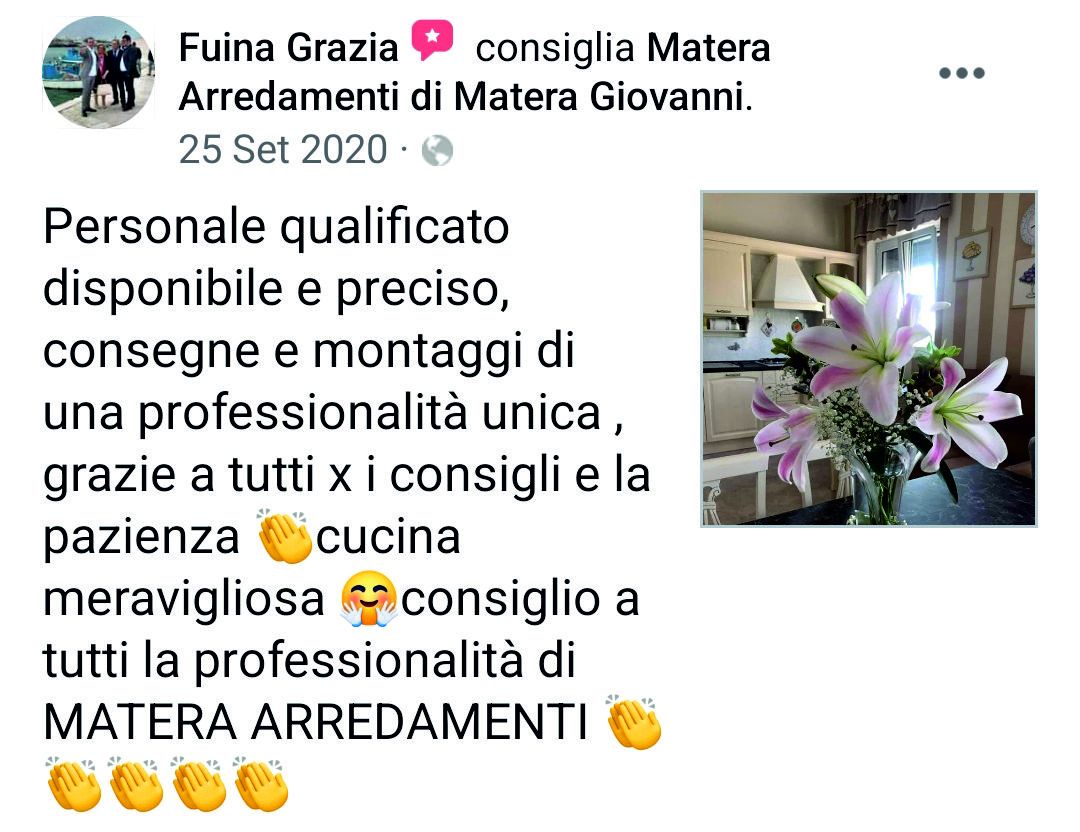Click the Fuina Grazia name link
1080x832 pixels.
click(289, 48)
